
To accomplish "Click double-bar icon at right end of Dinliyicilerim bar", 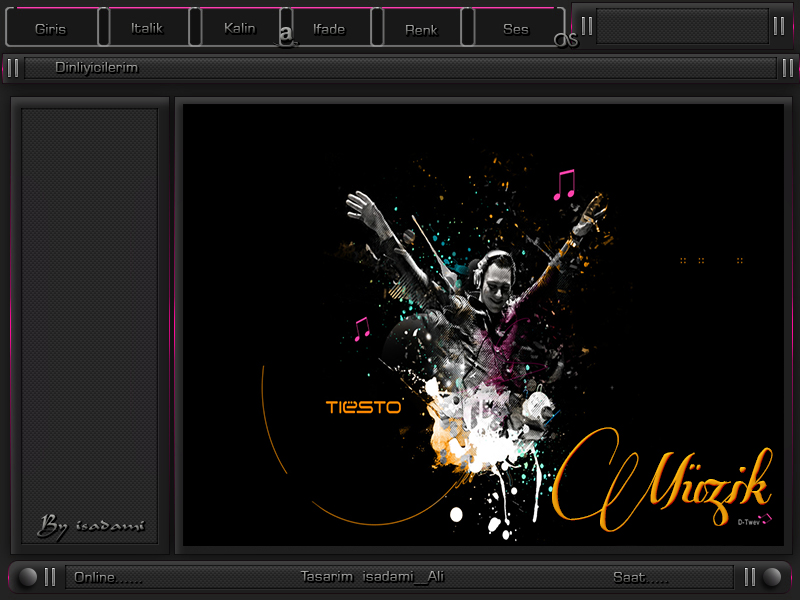I will click(788, 68).
